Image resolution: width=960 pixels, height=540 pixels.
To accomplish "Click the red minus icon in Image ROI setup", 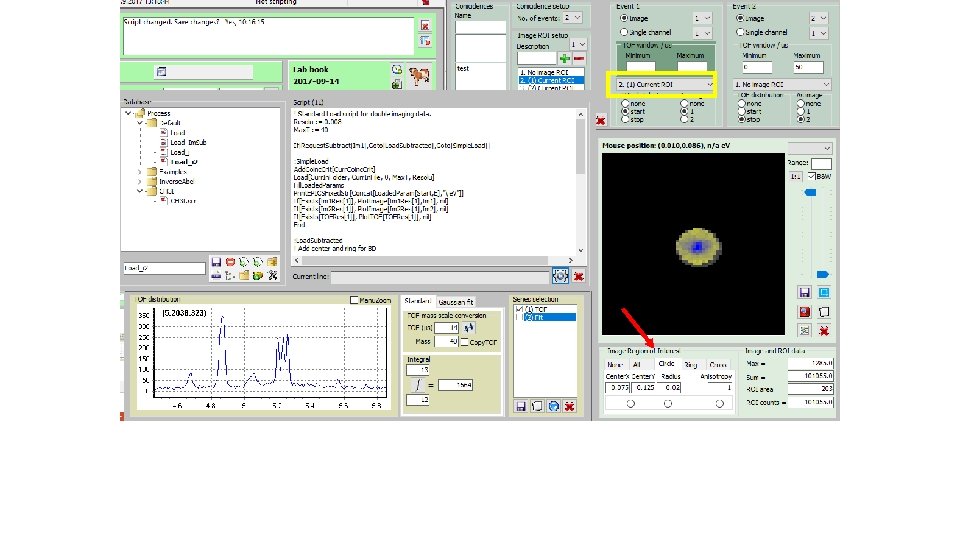I will click(579, 59).
